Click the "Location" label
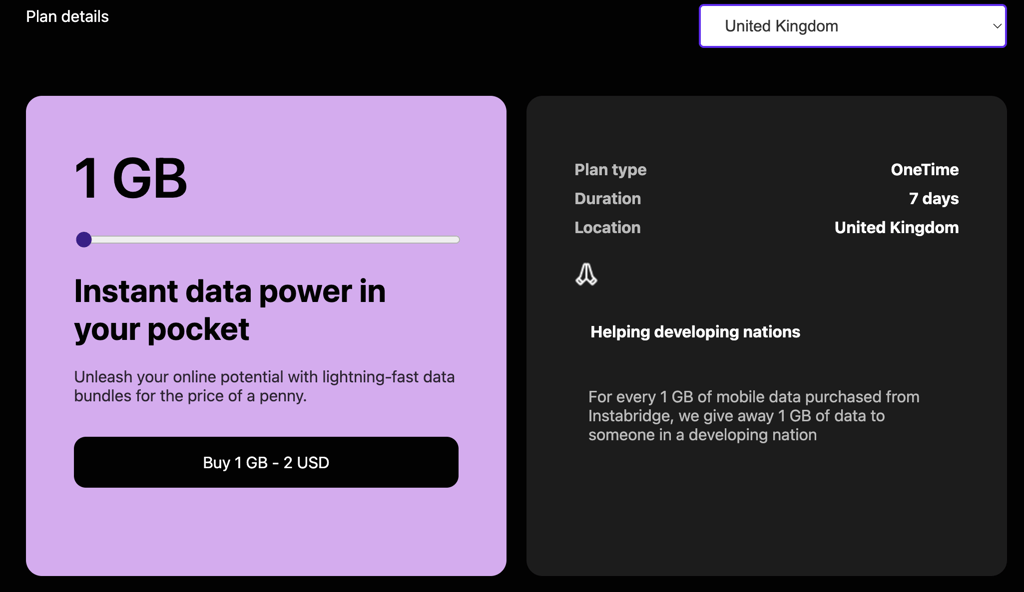 tap(607, 227)
